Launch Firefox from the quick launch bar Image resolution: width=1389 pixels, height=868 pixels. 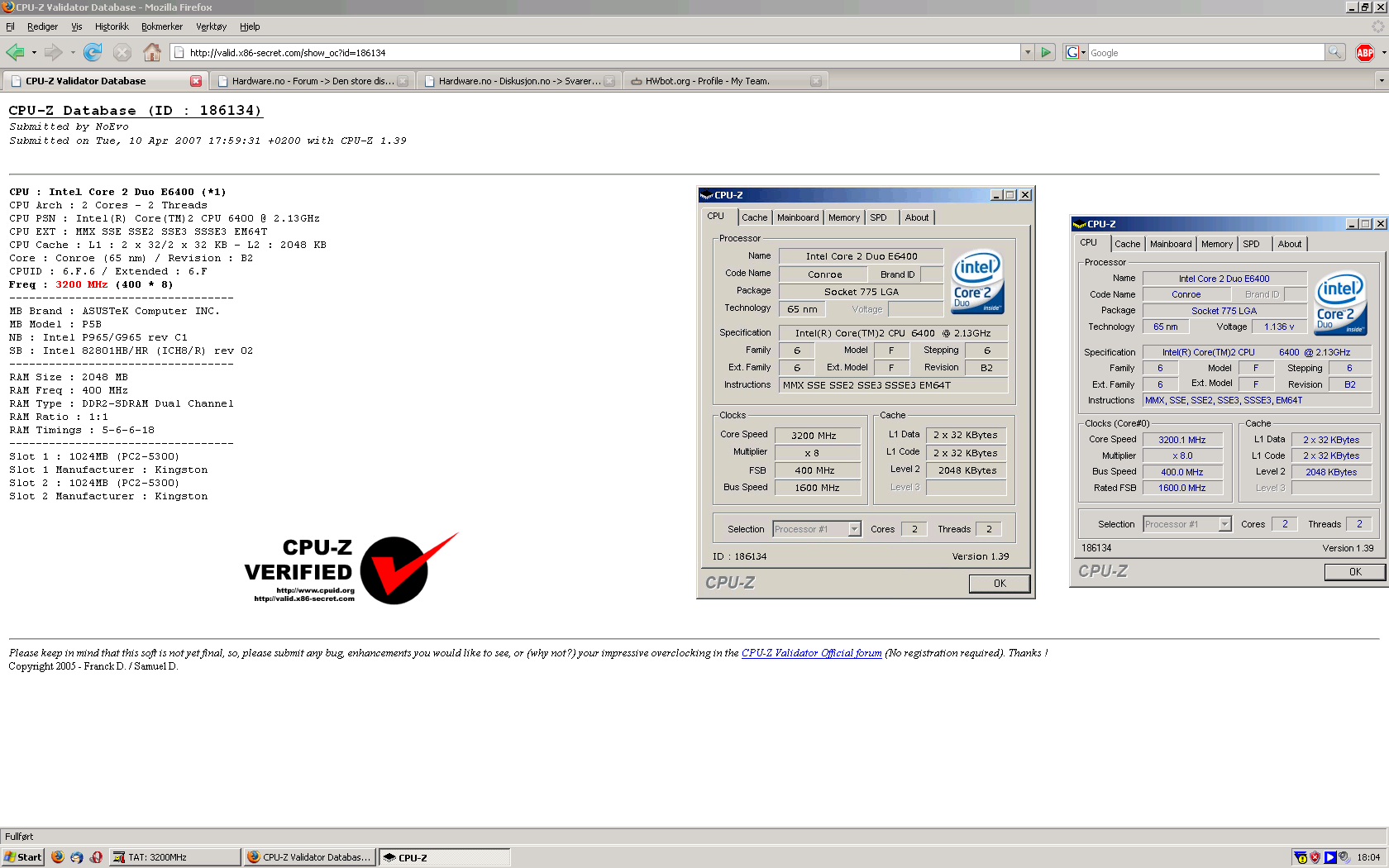coord(58,857)
